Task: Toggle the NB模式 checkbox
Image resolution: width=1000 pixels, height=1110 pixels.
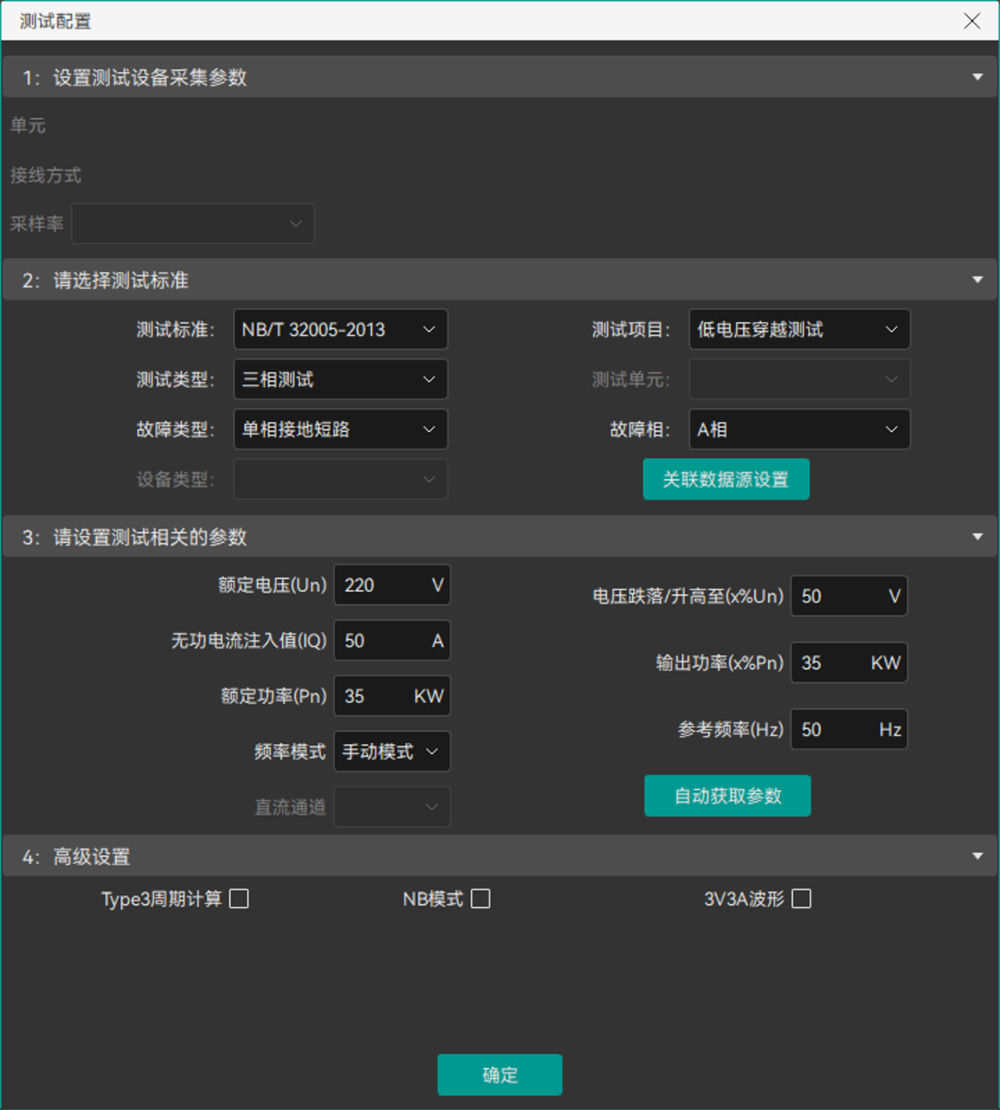Action: [x=481, y=899]
